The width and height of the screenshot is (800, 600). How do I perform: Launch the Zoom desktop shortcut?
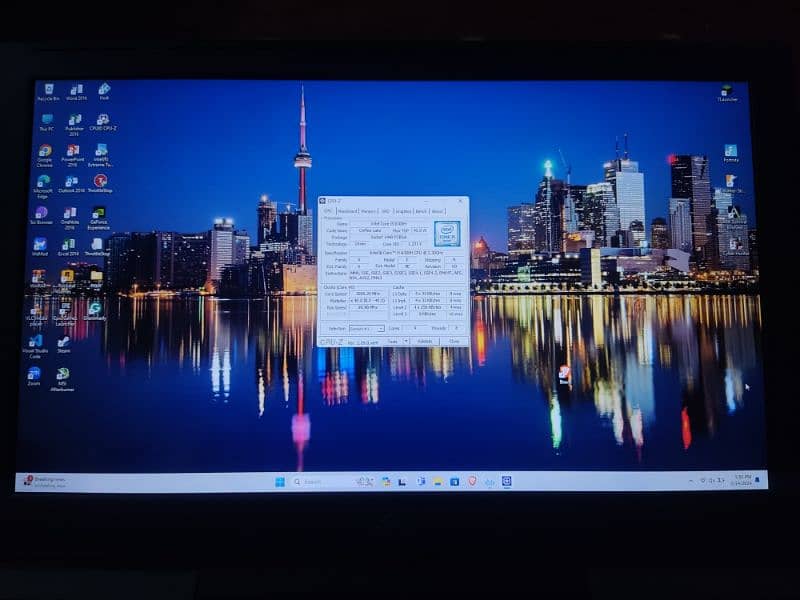[34, 374]
